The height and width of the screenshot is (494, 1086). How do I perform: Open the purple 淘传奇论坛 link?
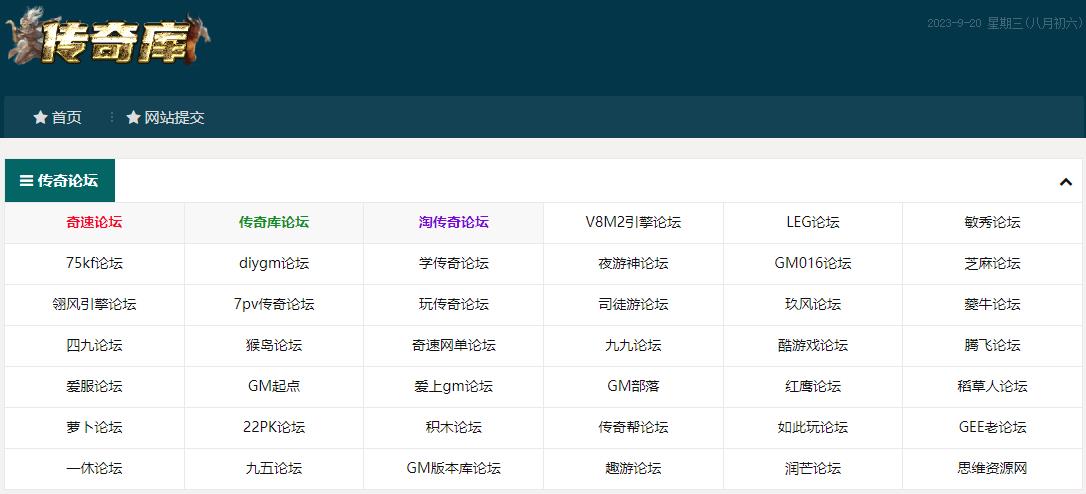(x=454, y=222)
